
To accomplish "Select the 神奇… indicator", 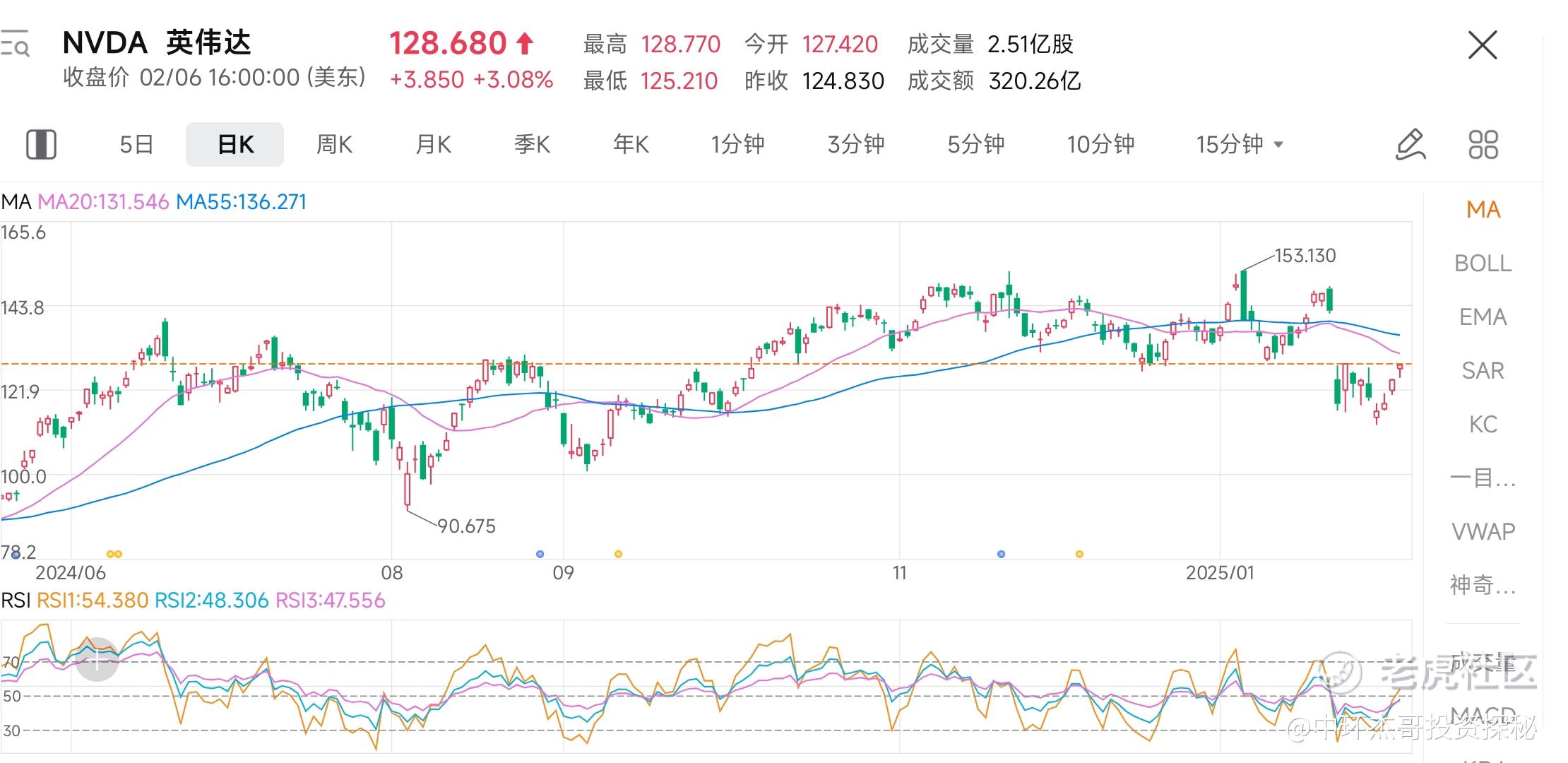I will point(1483,585).
